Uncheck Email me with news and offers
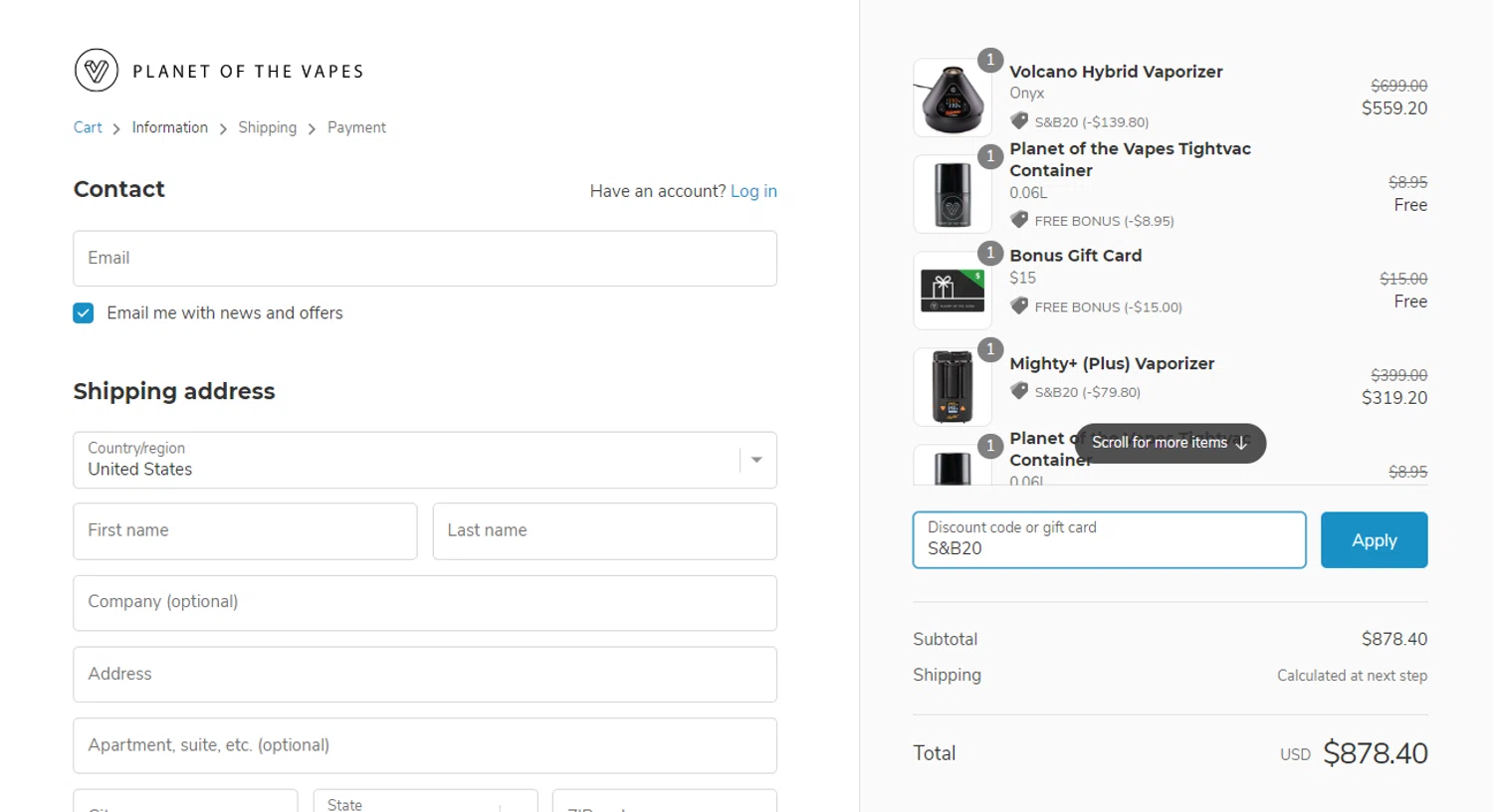This screenshot has width=1493, height=812. pos(84,313)
